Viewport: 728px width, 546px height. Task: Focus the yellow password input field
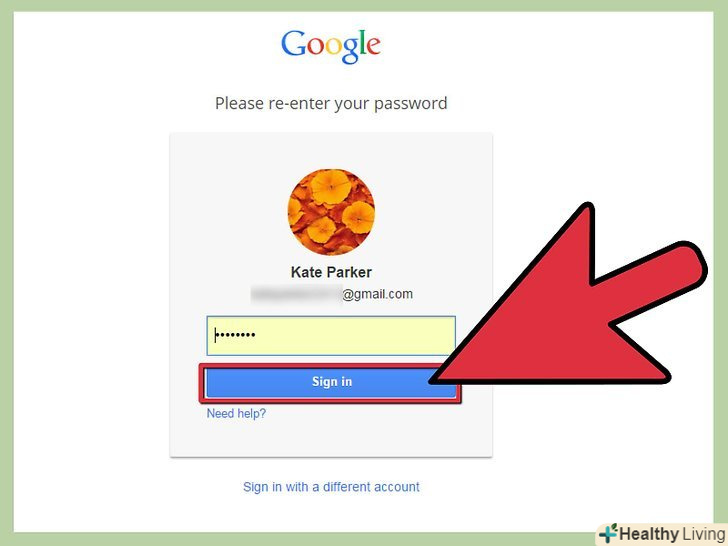coord(331,335)
